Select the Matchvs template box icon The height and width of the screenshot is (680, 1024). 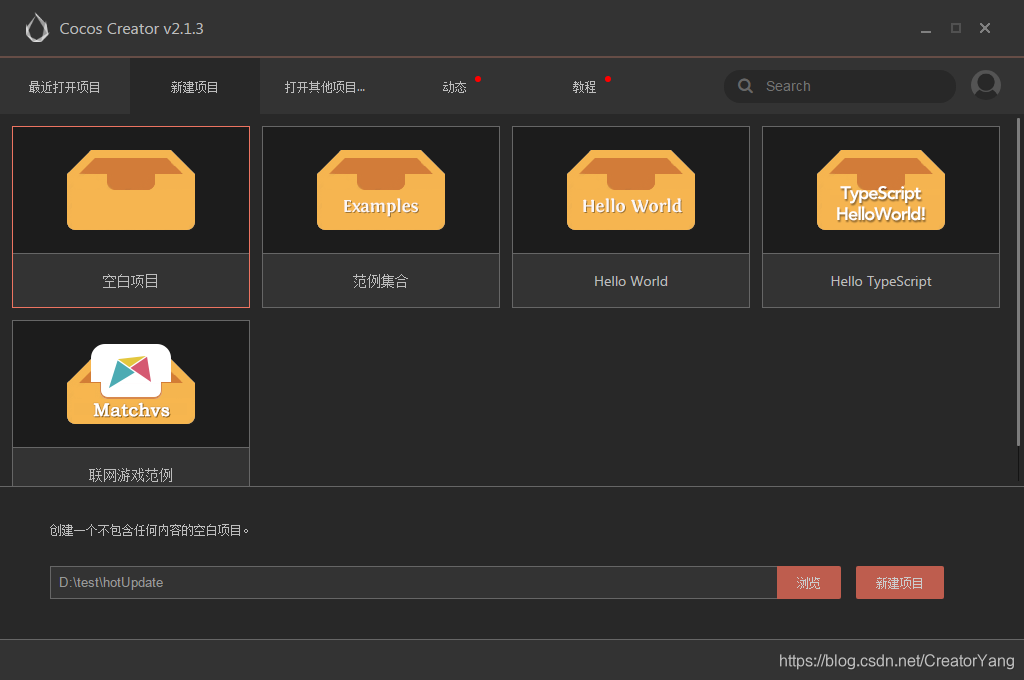pos(131,384)
